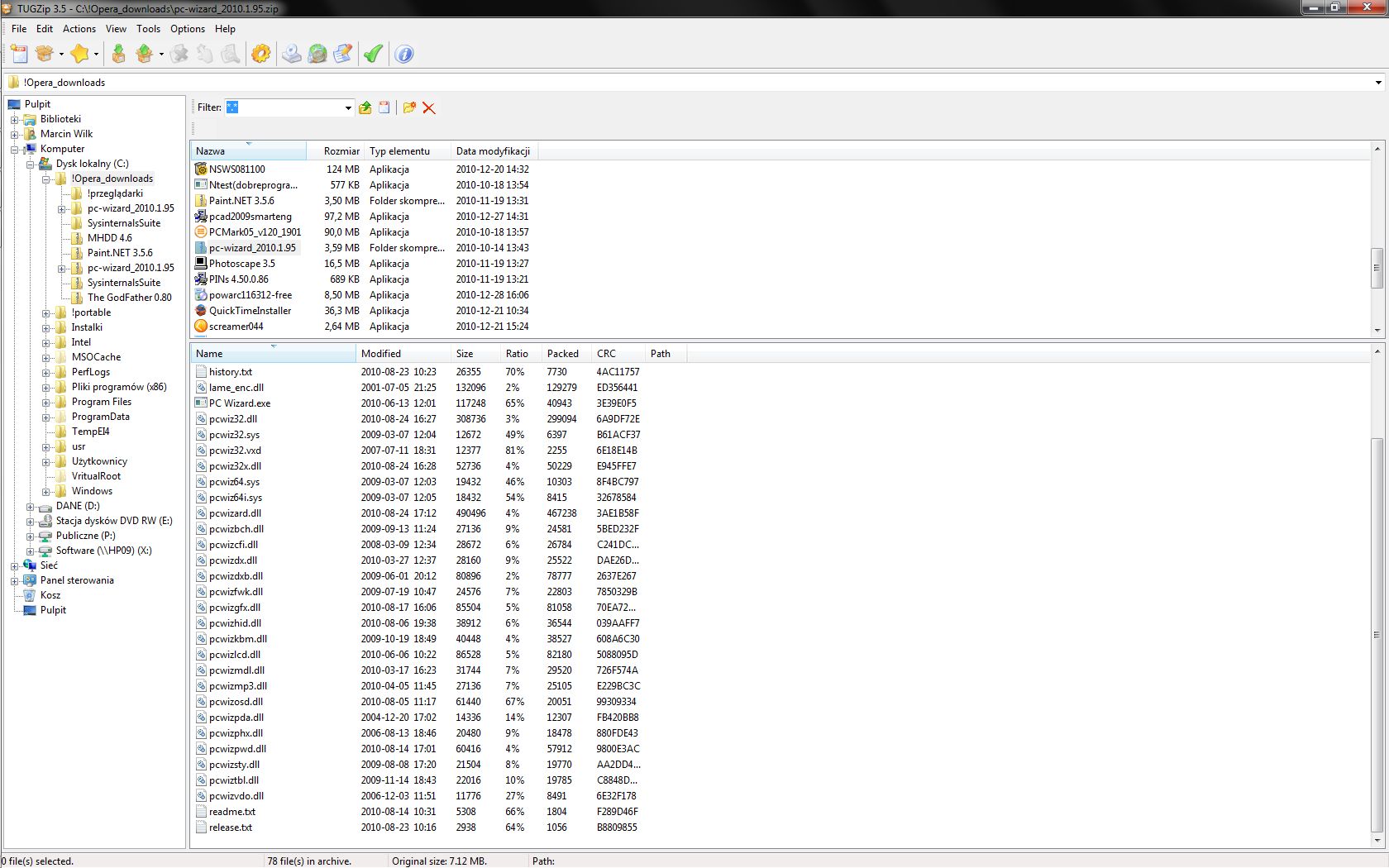The width and height of the screenshot is (1389, 868).
Task: Click the notepad icon next to Filter
Action: point(384,107)
